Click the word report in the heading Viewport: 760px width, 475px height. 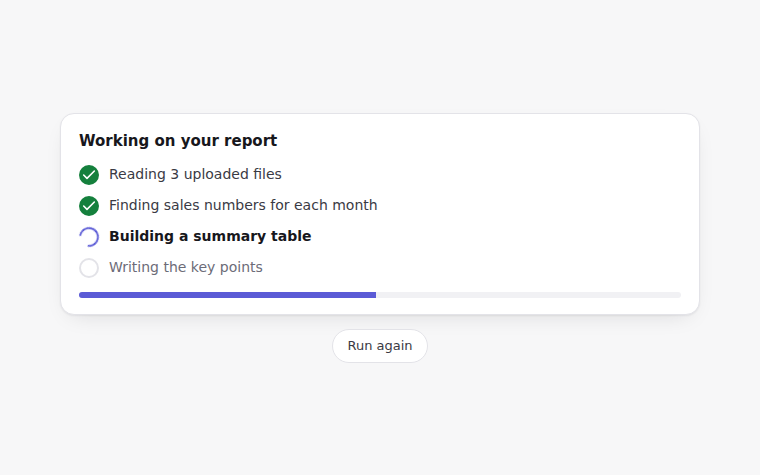(250, 141)
